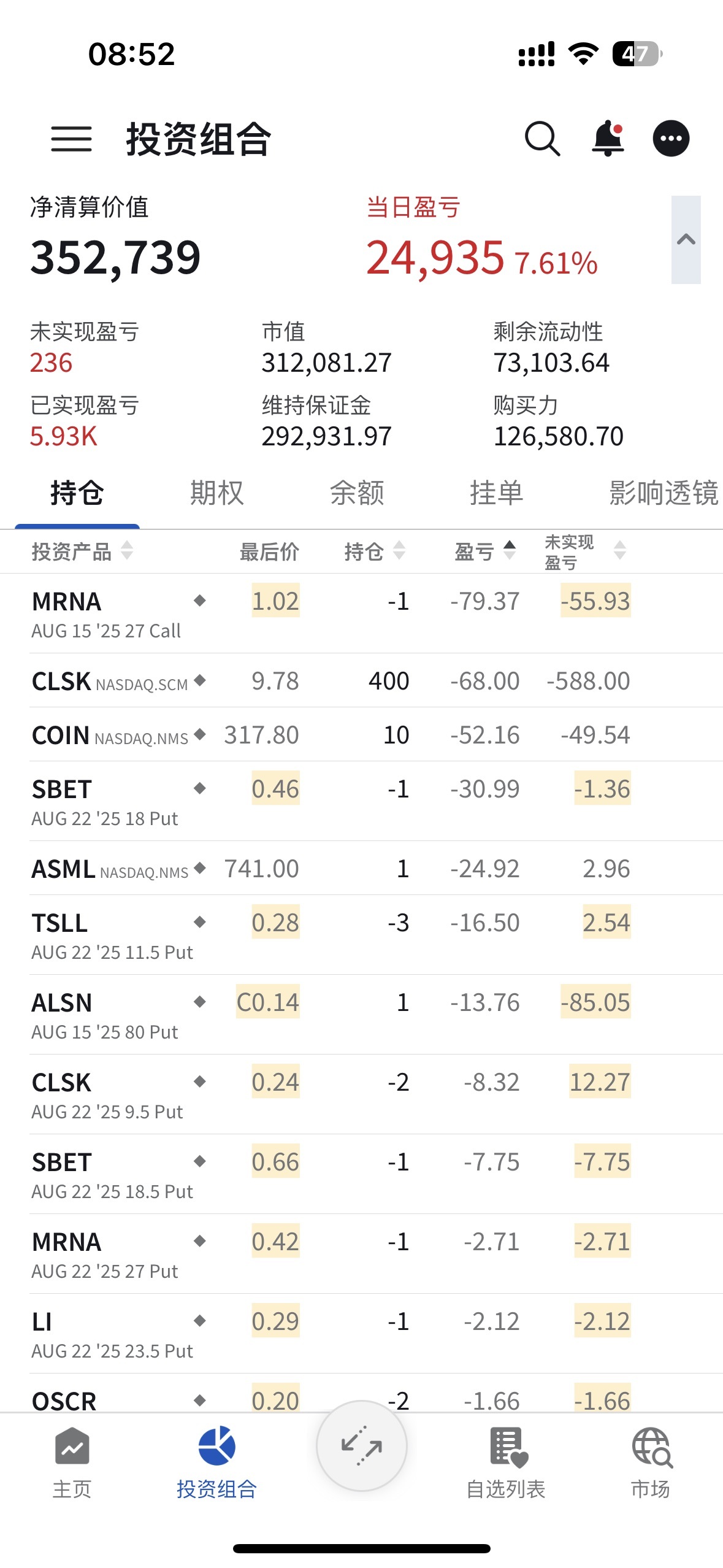
Task: Tap the 当日盈亏 daily P&L label
Action: (x=413, y=207)
